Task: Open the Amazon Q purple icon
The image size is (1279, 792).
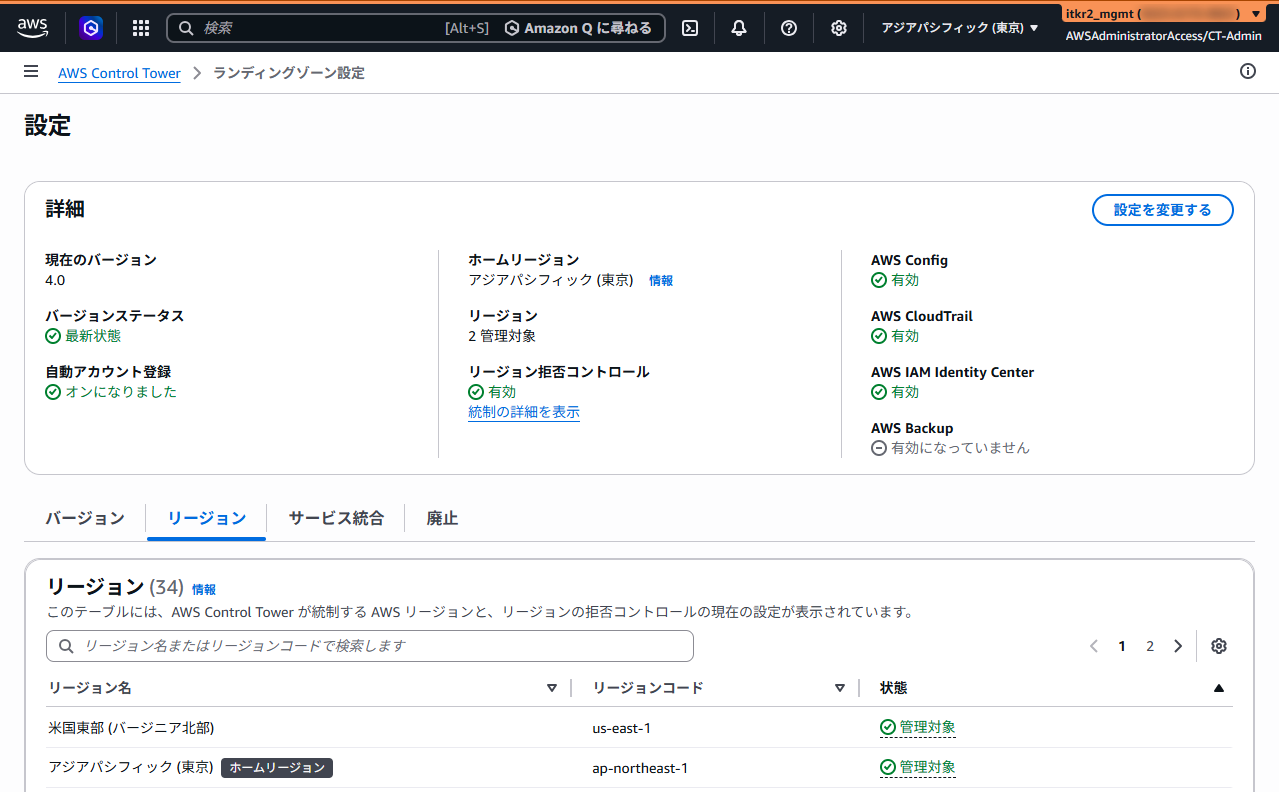Action: pos(91,28)
